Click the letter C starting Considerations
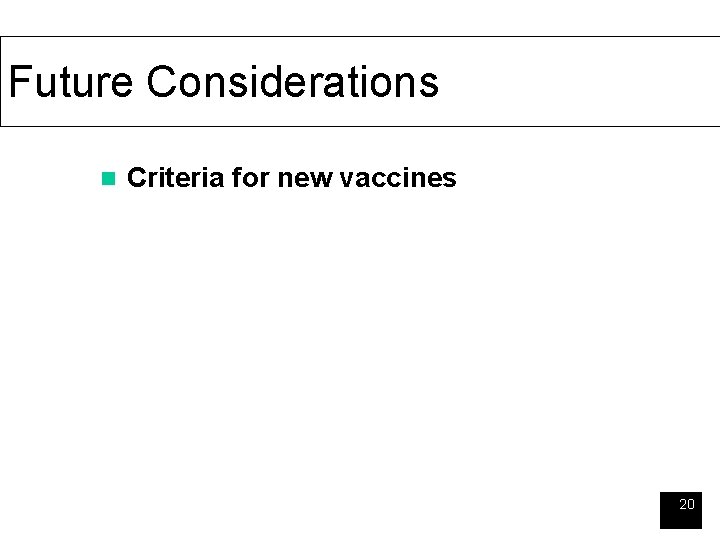 coord(161,81)
